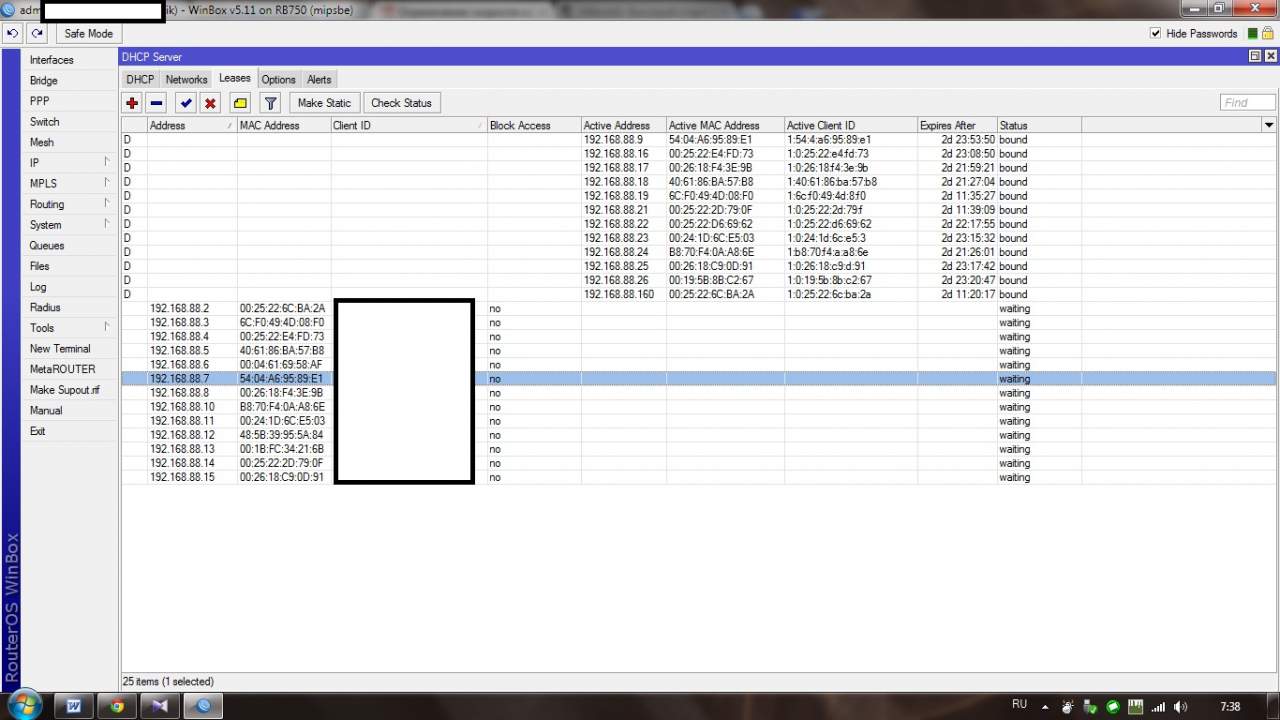Image resolution: width=1280 pixels, height=720 pixels.
Task: Select the dynamic lease with active address 192.168.88.9
Action: click(698, 140)
